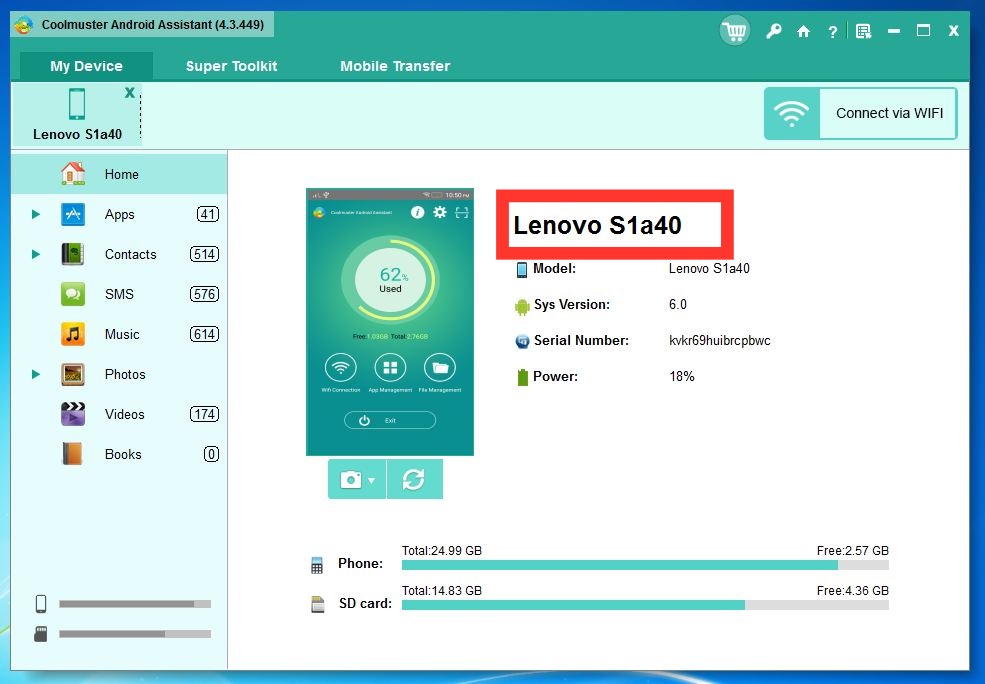Open the Super Toolkit tab

coord(231,66)
